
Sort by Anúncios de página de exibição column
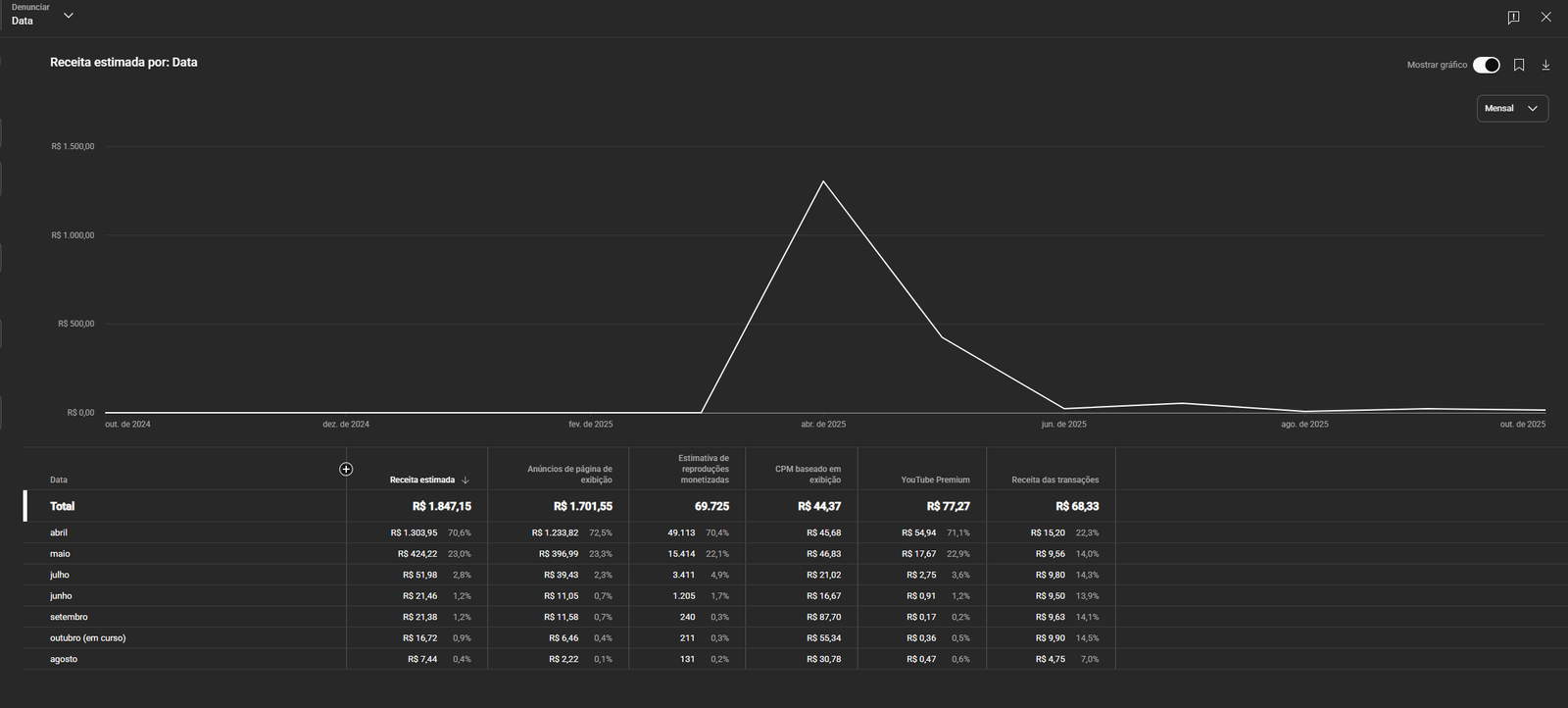569,475
